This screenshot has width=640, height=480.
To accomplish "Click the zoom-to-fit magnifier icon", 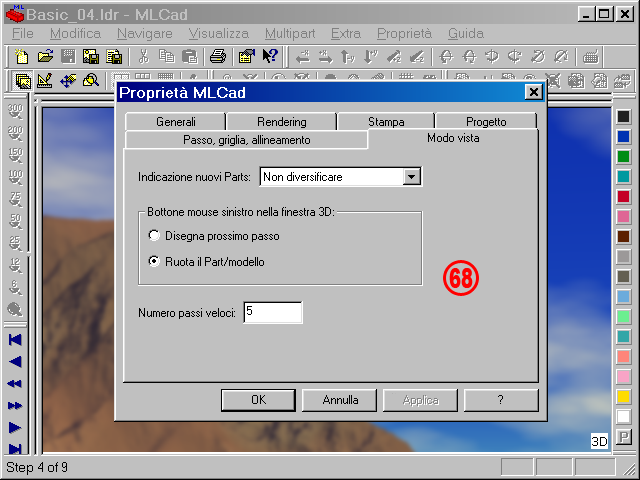I will [15, 309].
